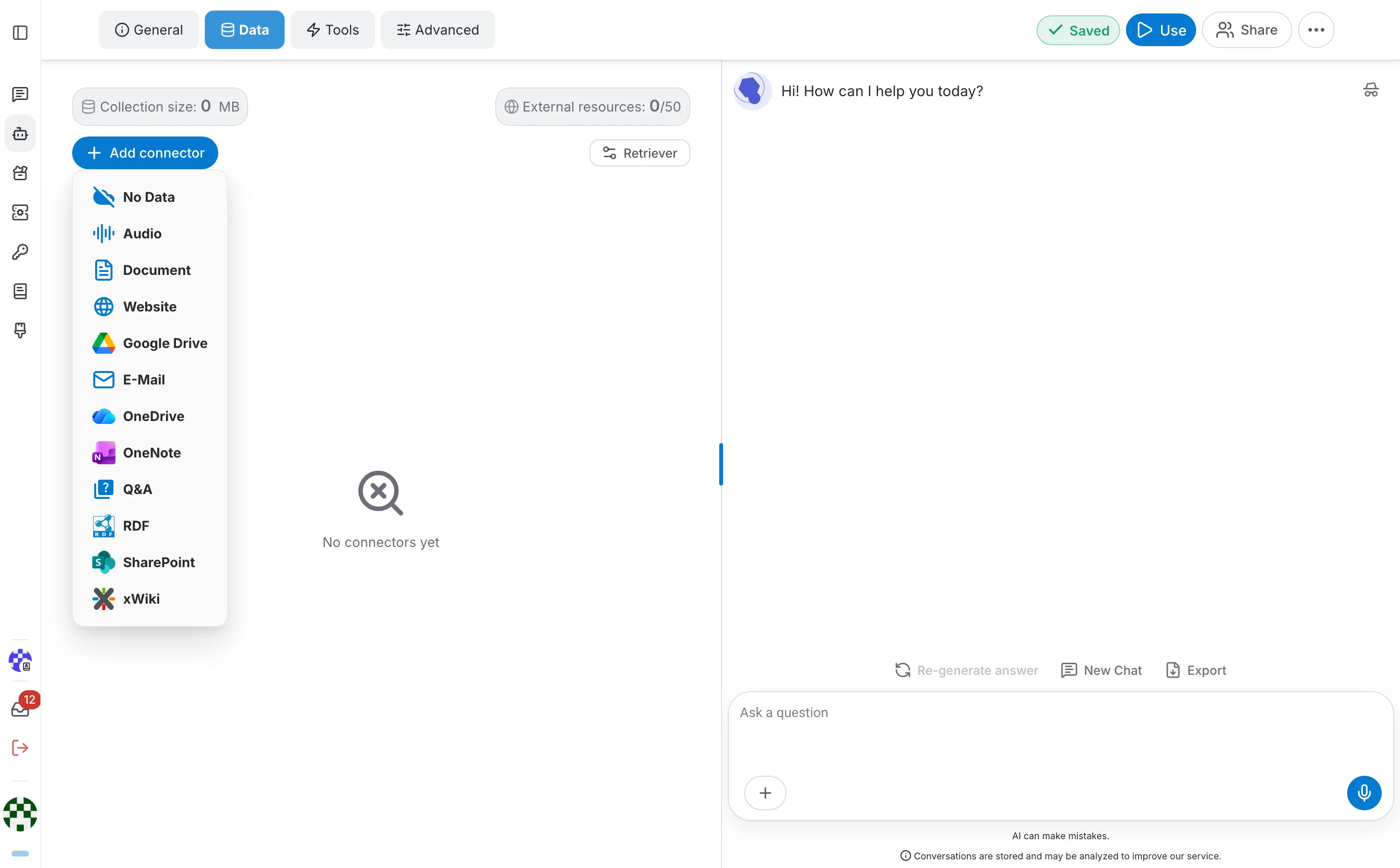
Task: Pick the SharePoint connector
Action: 150,563
